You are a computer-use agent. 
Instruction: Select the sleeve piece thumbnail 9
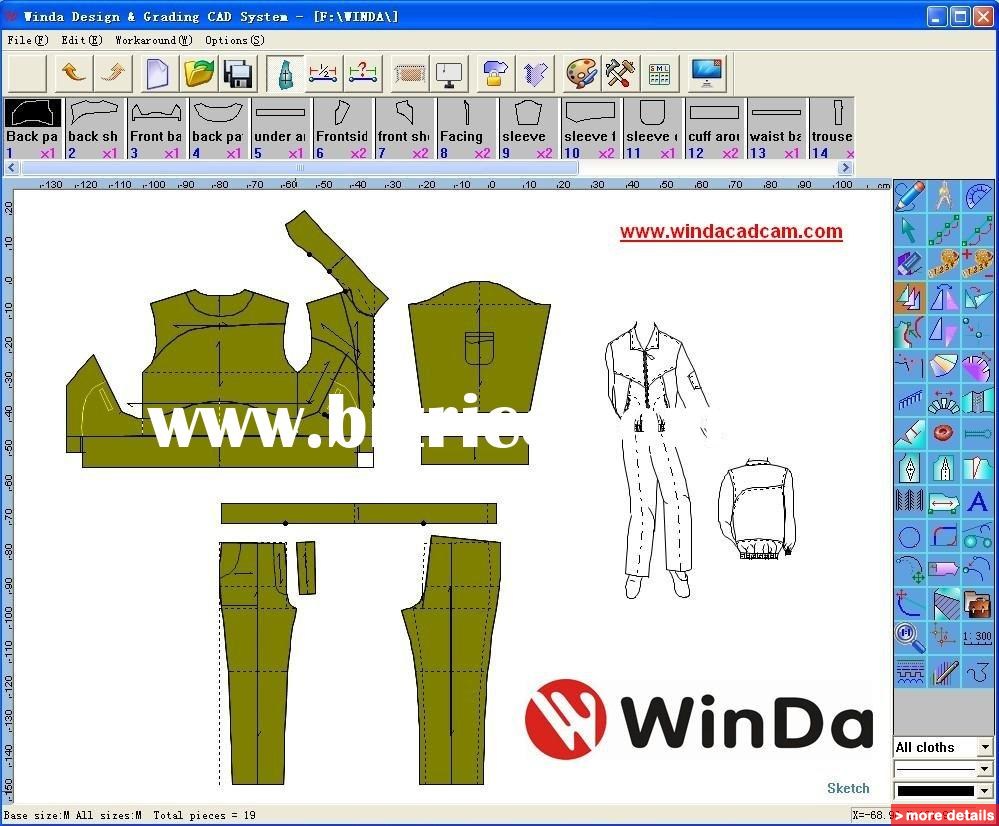pos(528,128)
